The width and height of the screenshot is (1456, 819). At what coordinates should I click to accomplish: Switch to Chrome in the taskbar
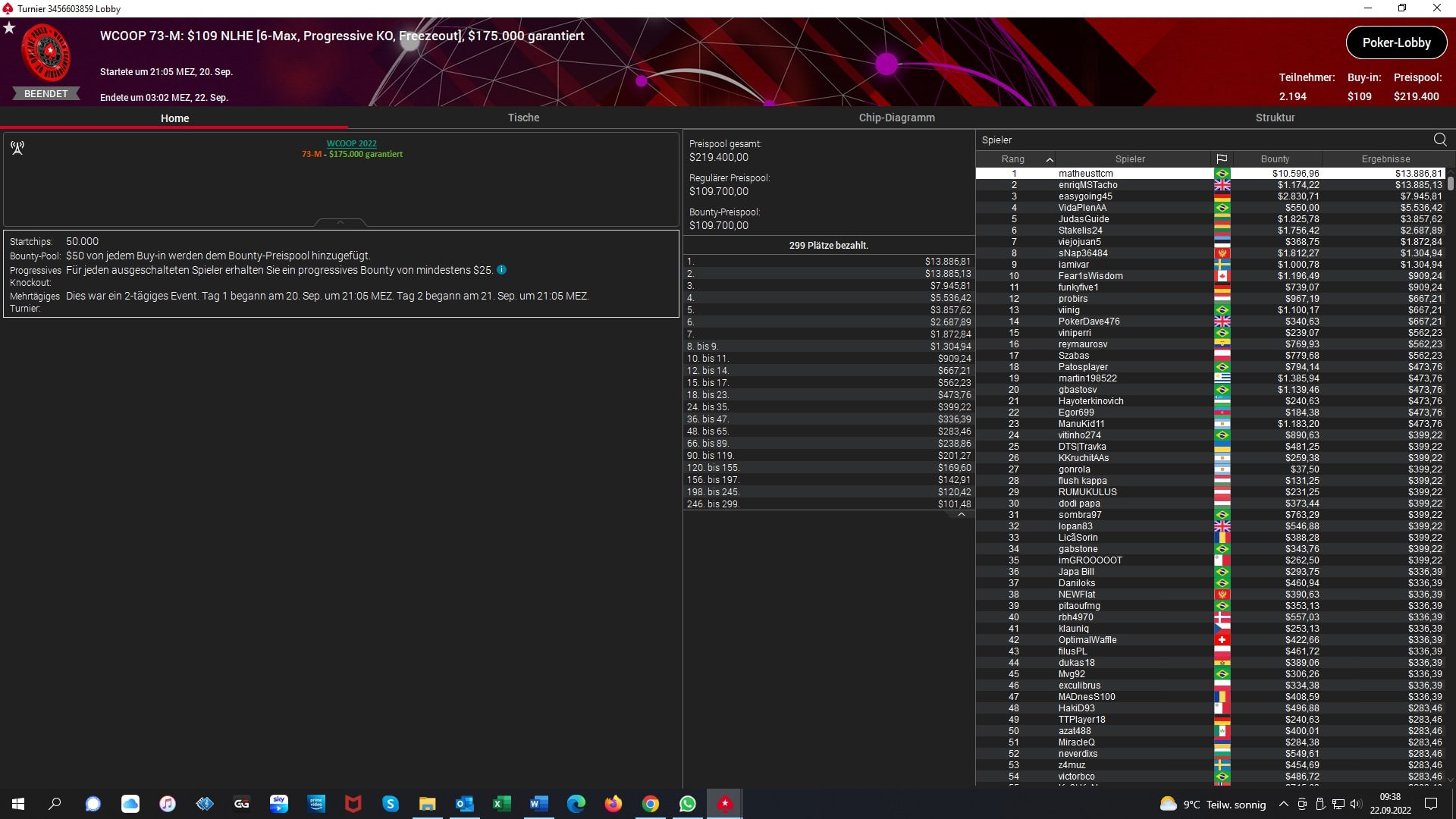pos(651,804)
